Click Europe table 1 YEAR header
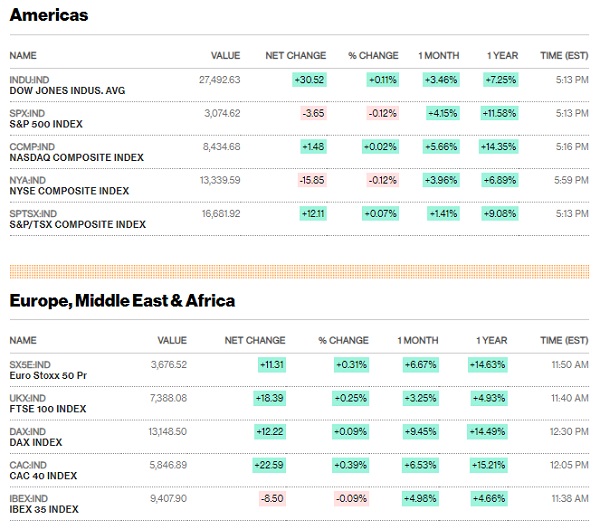The height and width of the screenshot is (529, 600). pyautogui.click(x=492, y=340)
